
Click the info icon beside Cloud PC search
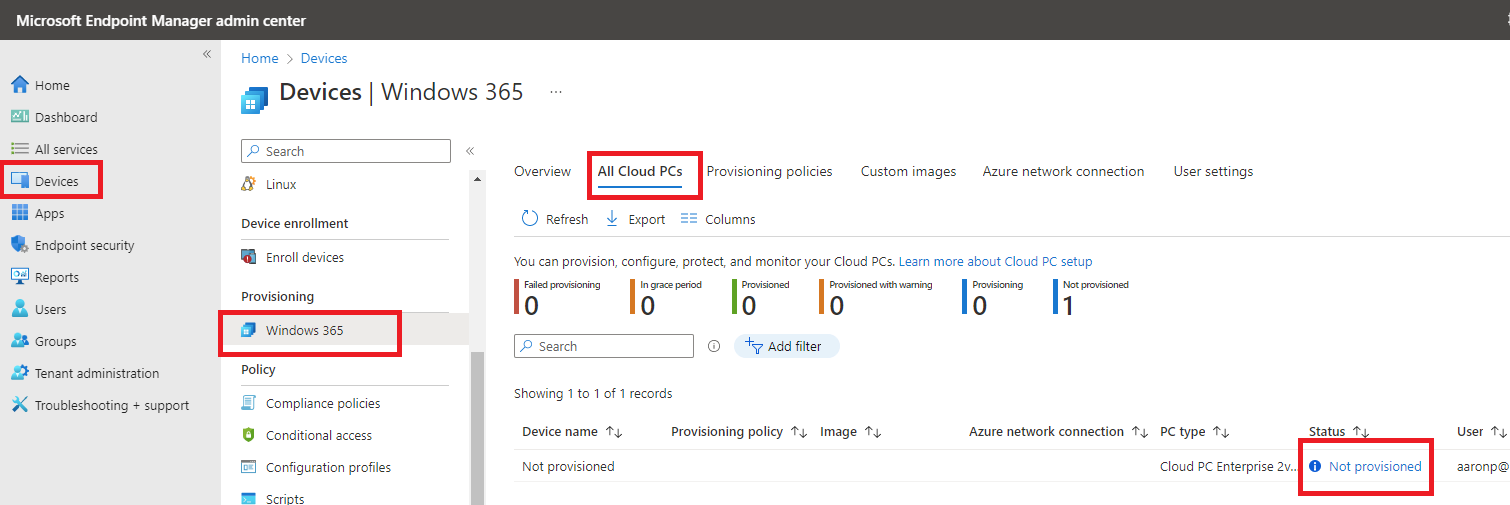714,346
